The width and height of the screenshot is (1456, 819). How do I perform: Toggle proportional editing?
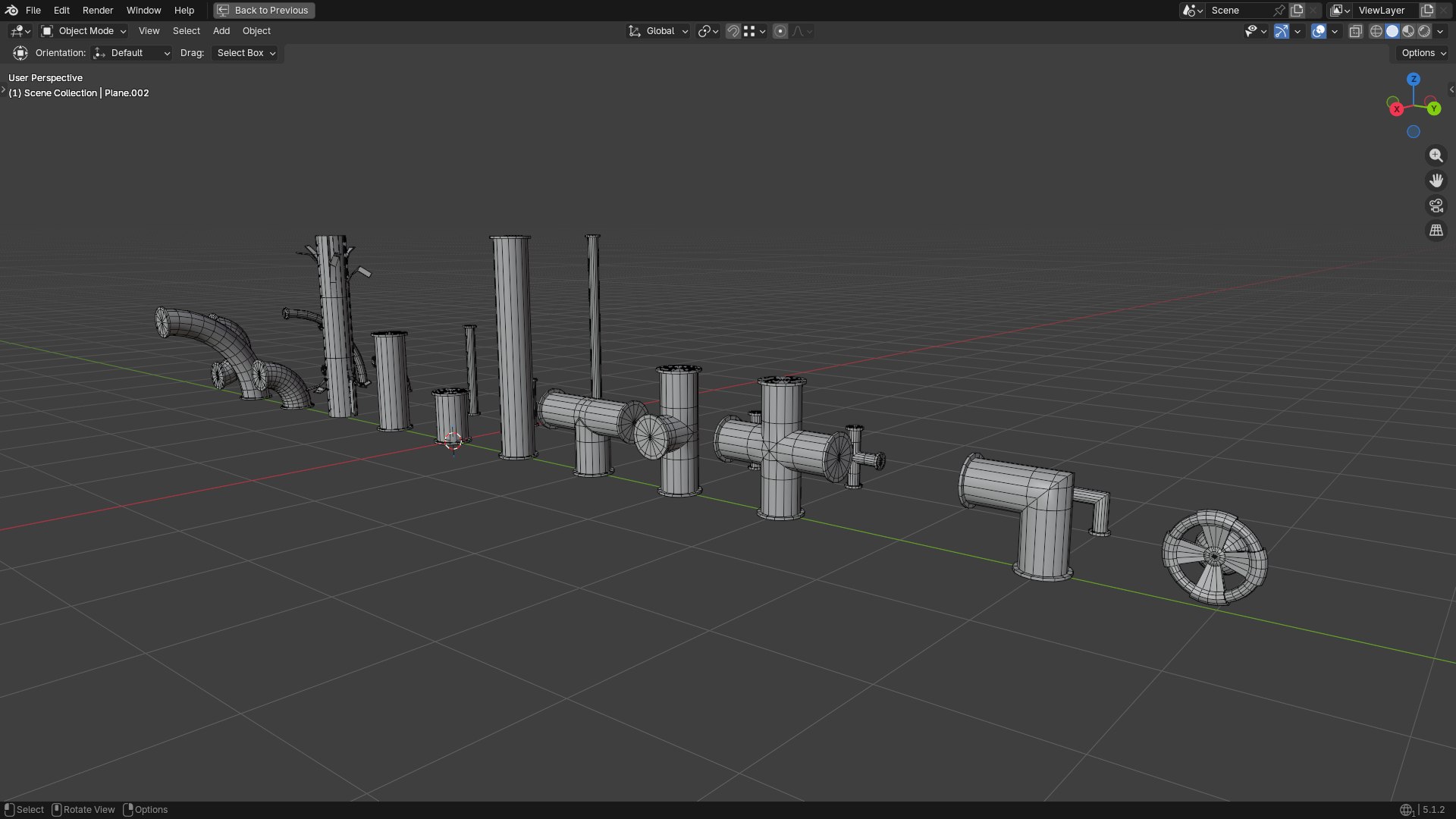(780, 31)
